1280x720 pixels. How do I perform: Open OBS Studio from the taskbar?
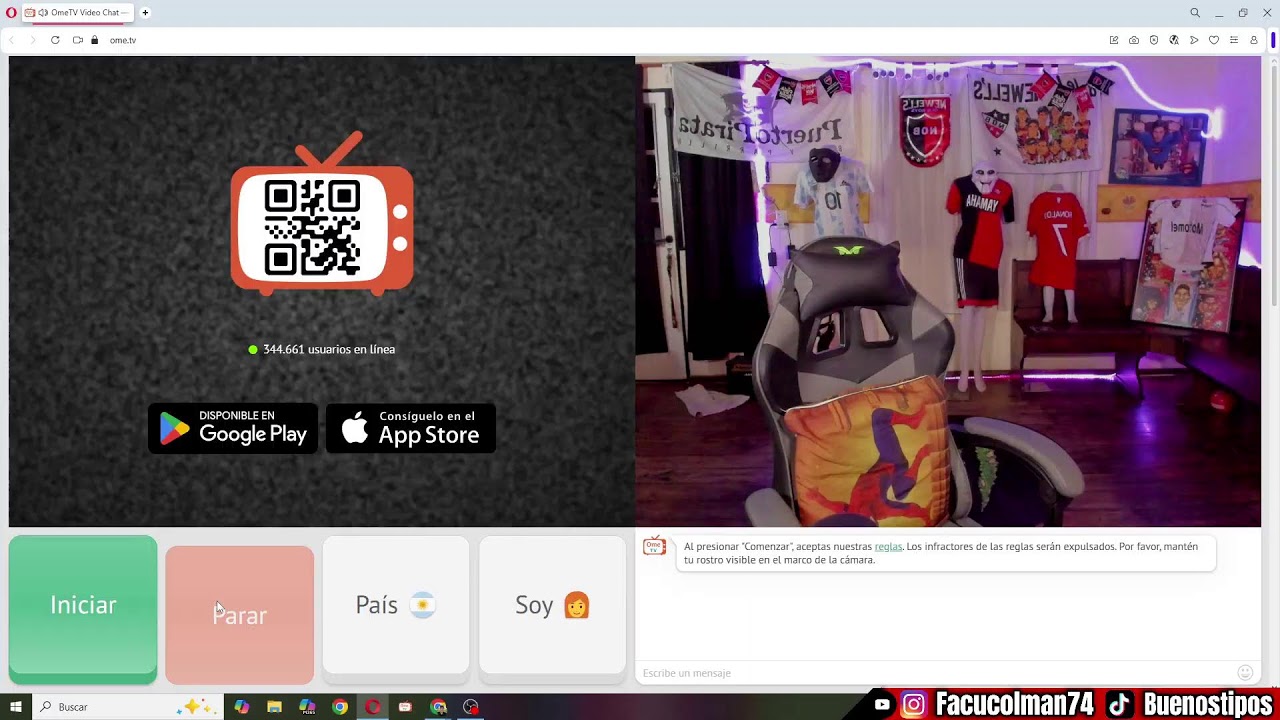(x=471, y=707)
